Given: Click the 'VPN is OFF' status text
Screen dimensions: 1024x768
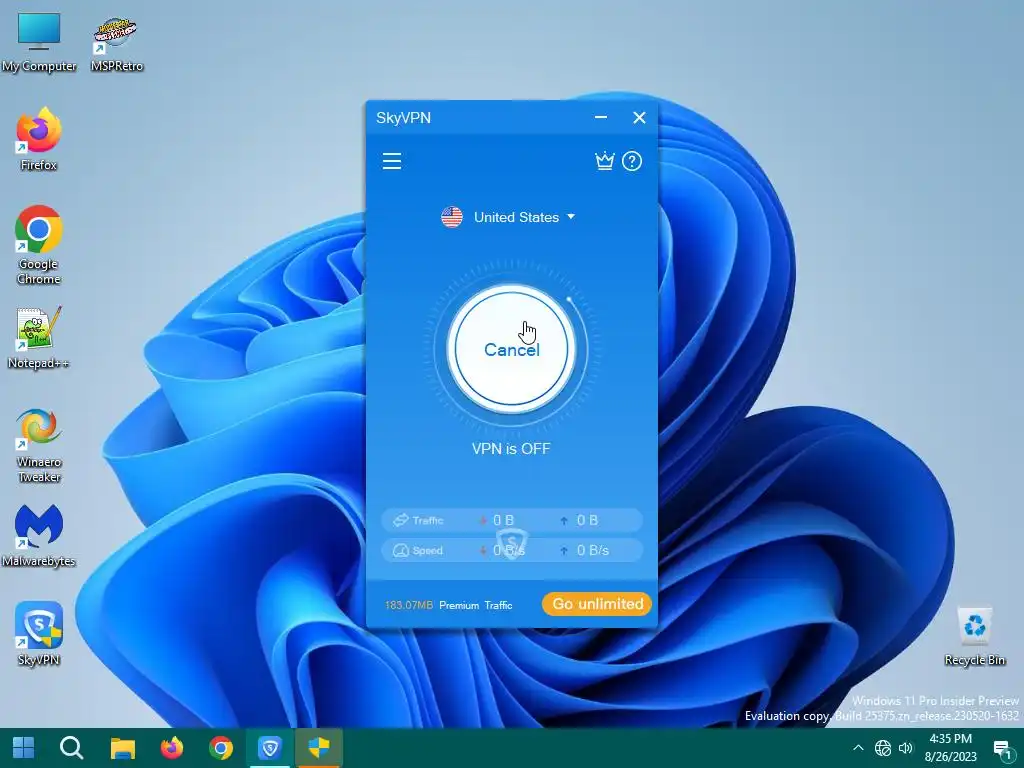Looking at the screenshot, I should pos(511,449).
